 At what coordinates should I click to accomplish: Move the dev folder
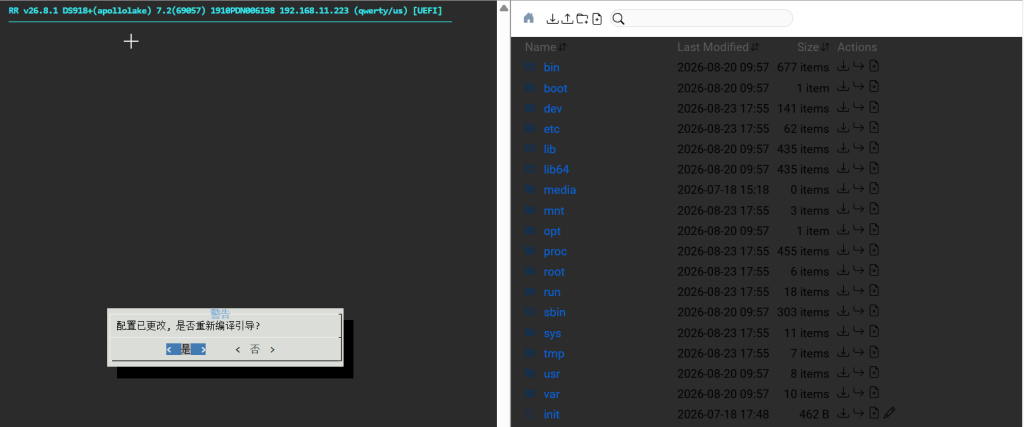(859, 107)
